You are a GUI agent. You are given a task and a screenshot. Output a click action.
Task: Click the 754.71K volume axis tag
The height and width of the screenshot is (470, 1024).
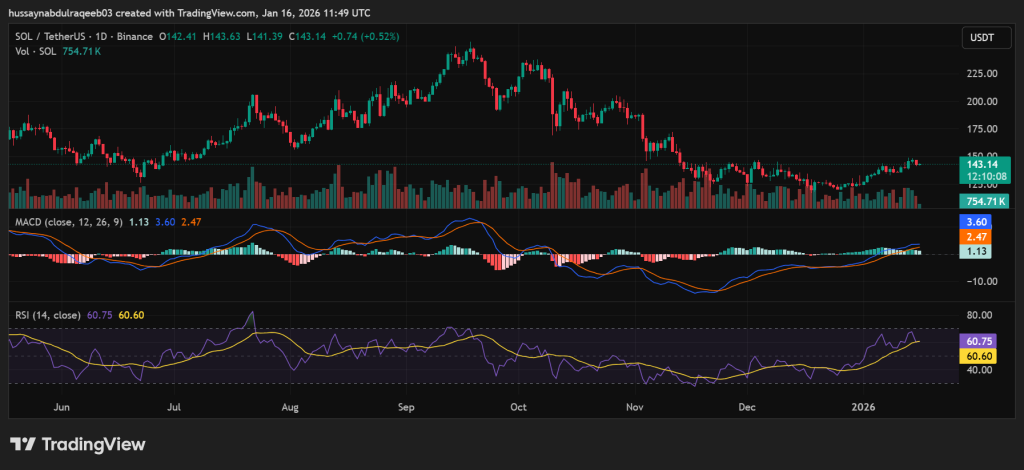click(977, 201)
